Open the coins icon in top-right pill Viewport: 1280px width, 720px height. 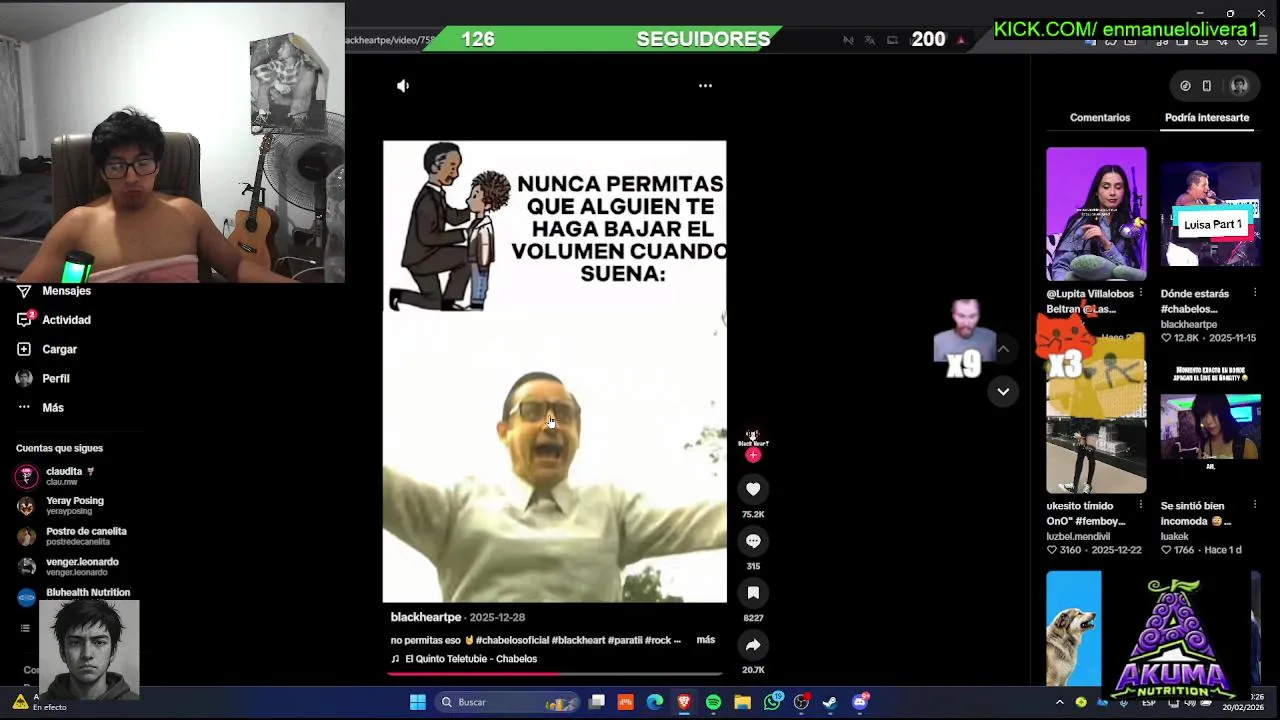click(x=1185, y=86)
